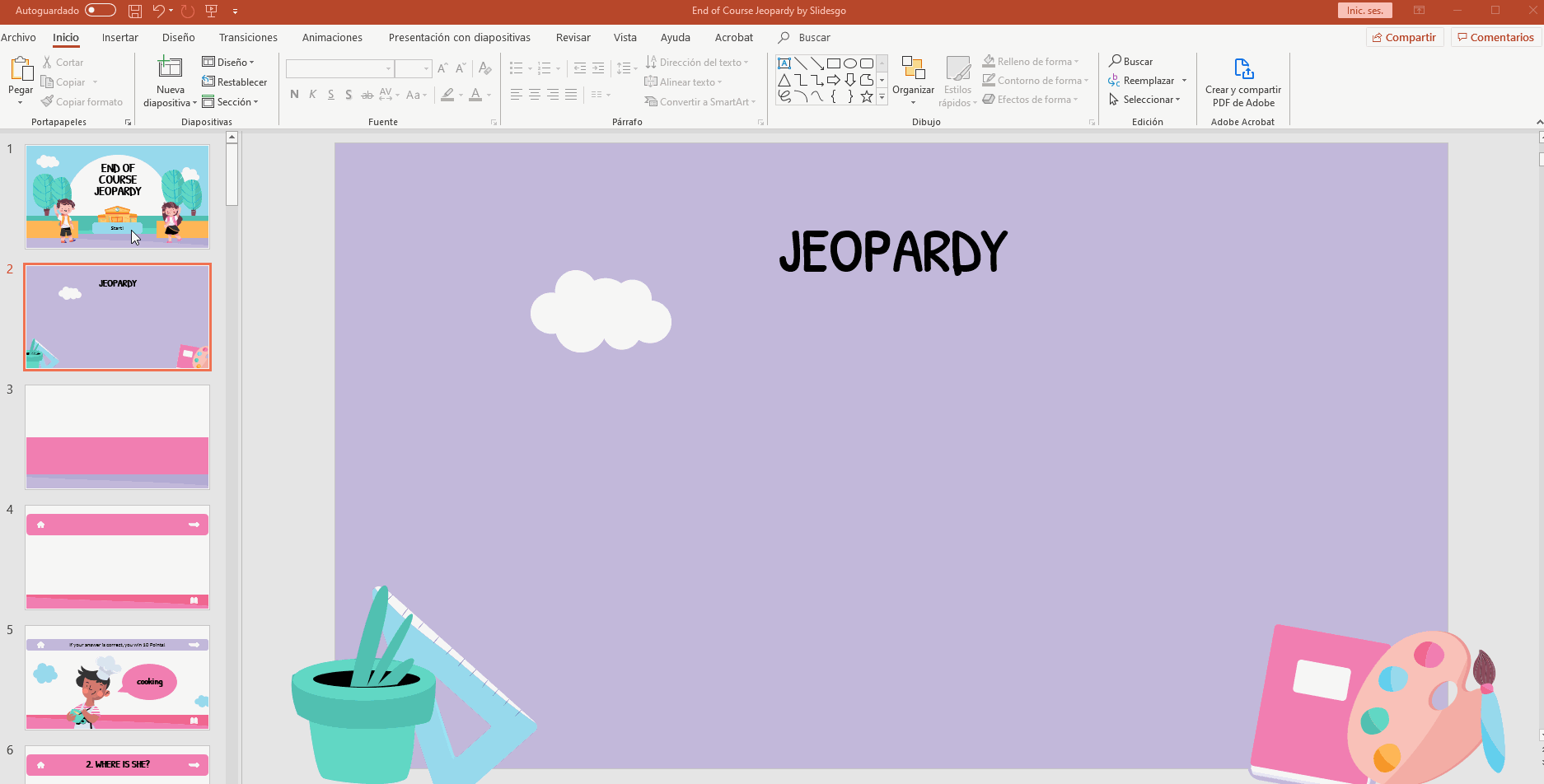Open font size combo box
Screen dimensions: 1544x784
413,68
